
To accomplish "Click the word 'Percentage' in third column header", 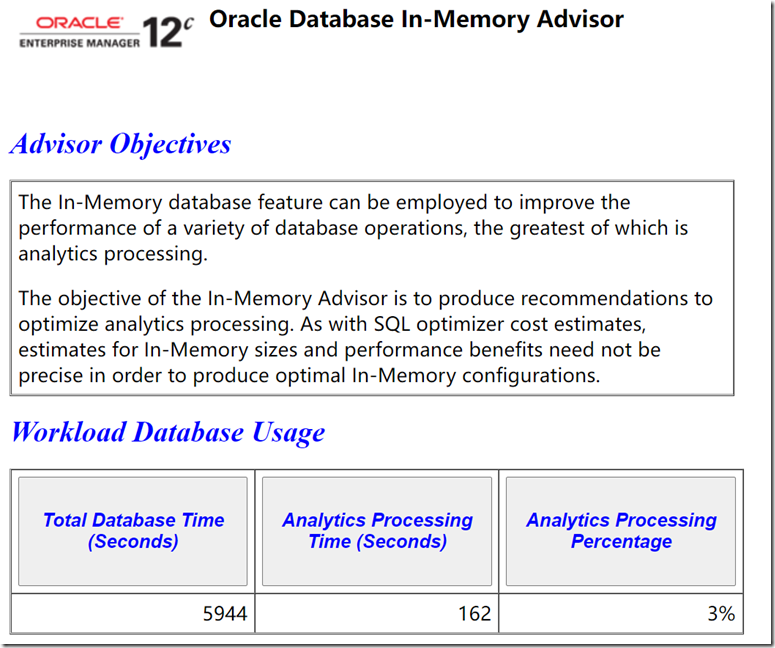I will (621, 542).
